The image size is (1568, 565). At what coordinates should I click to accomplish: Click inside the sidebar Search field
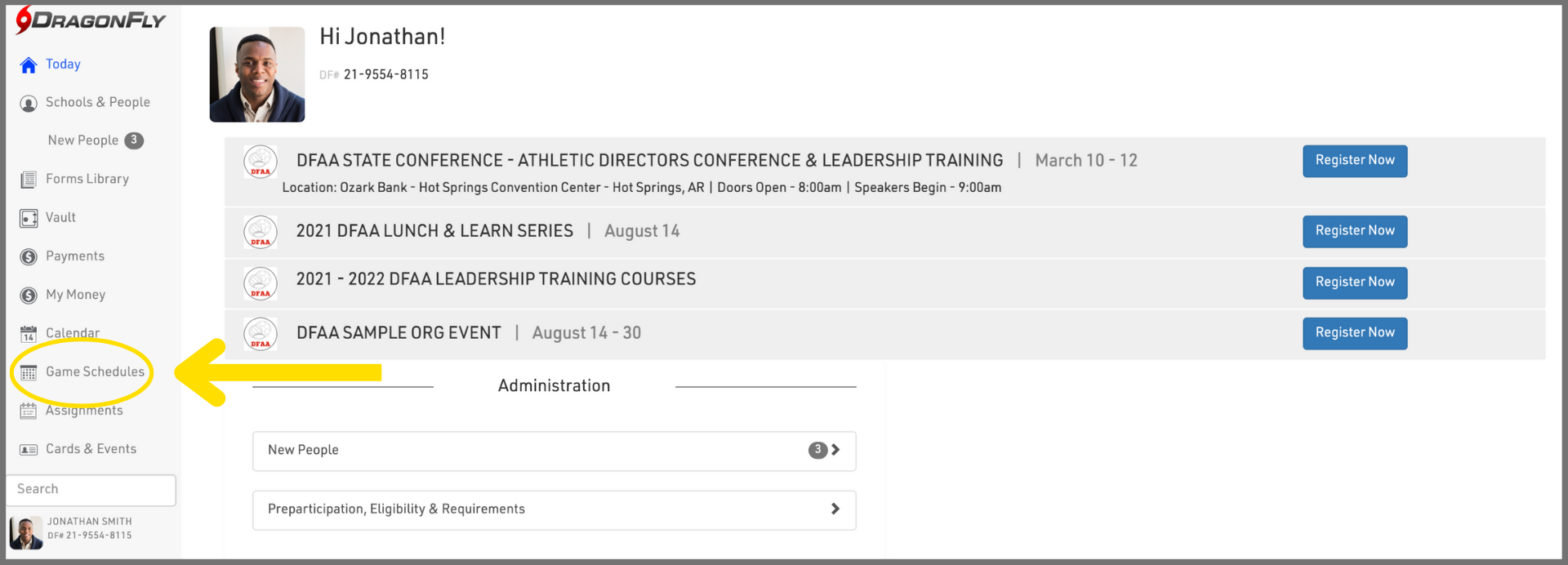(x=91, y=490)
